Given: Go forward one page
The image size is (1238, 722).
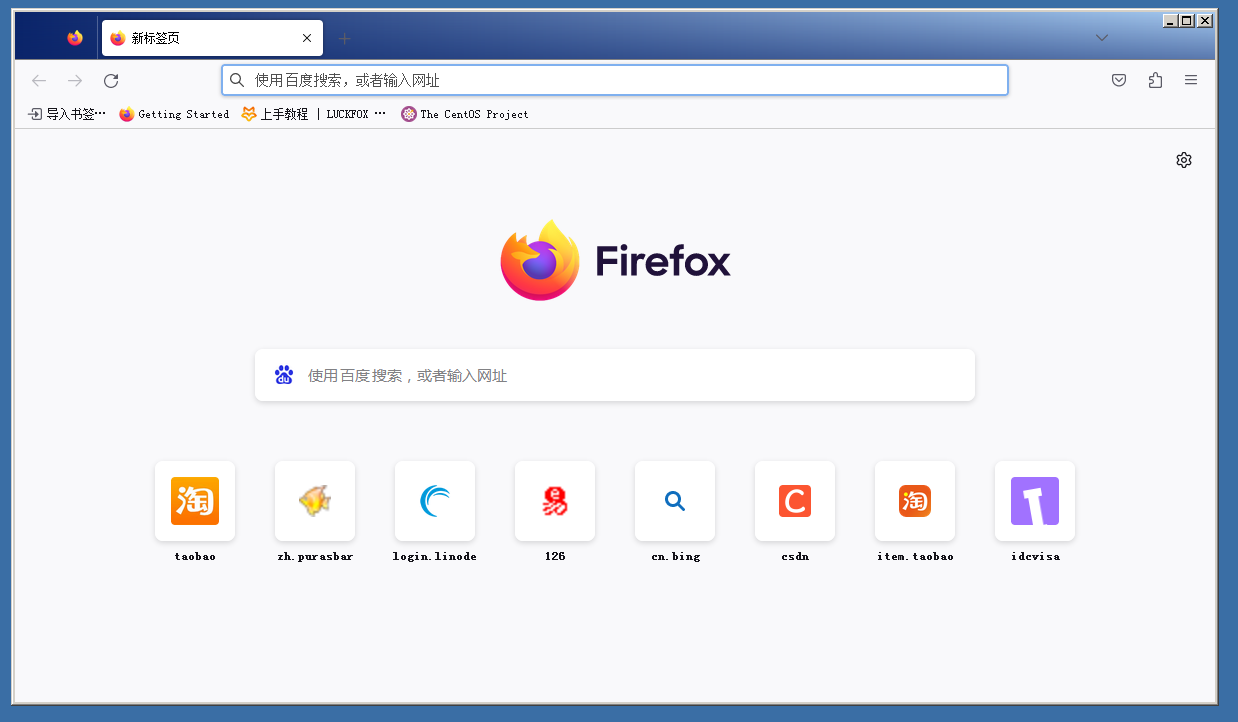Looking at the screenshot, I should pyautogui.click(x=75, y=80).
